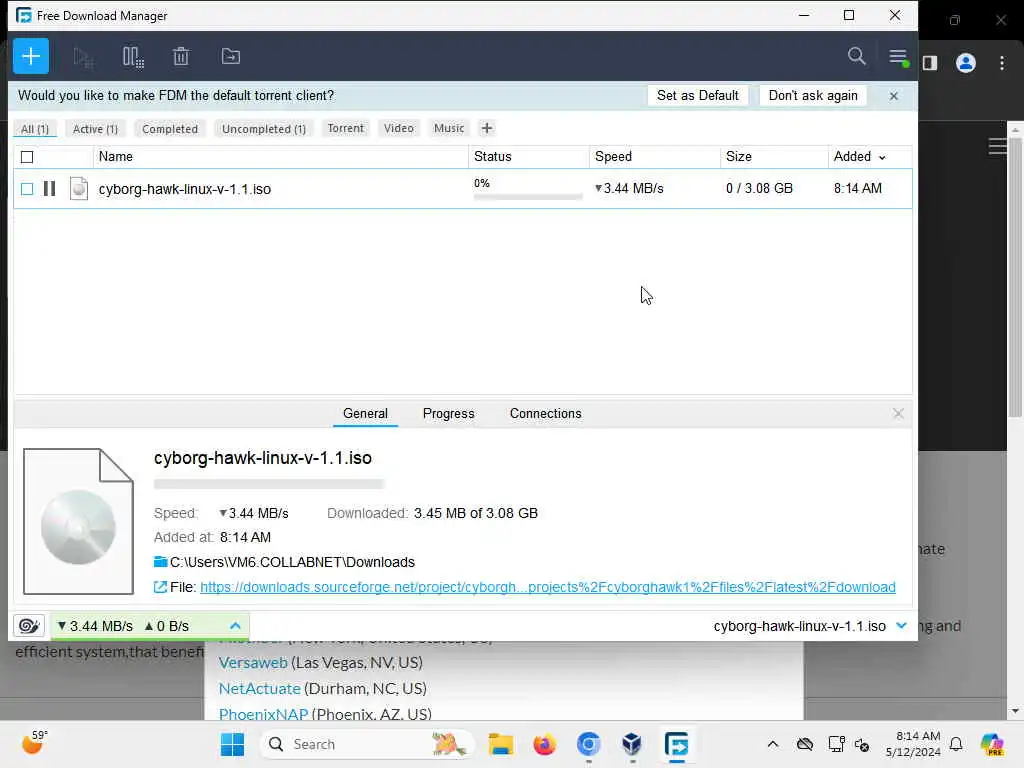This screenshot has width=1024, height=768.
Task: Collapse details via bottom-right down chevron
Action: coord(901,626)
